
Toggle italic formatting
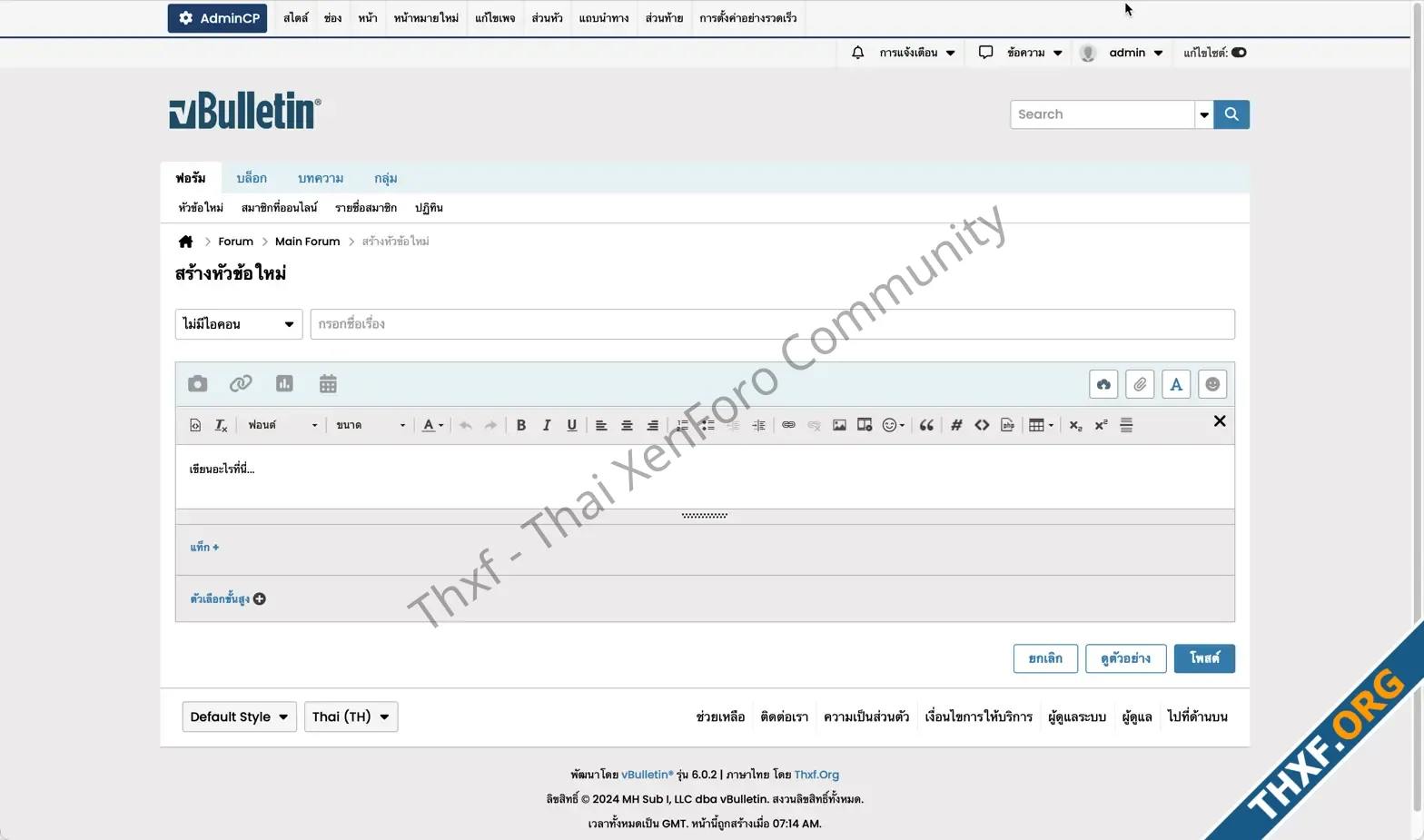(547, 425)
